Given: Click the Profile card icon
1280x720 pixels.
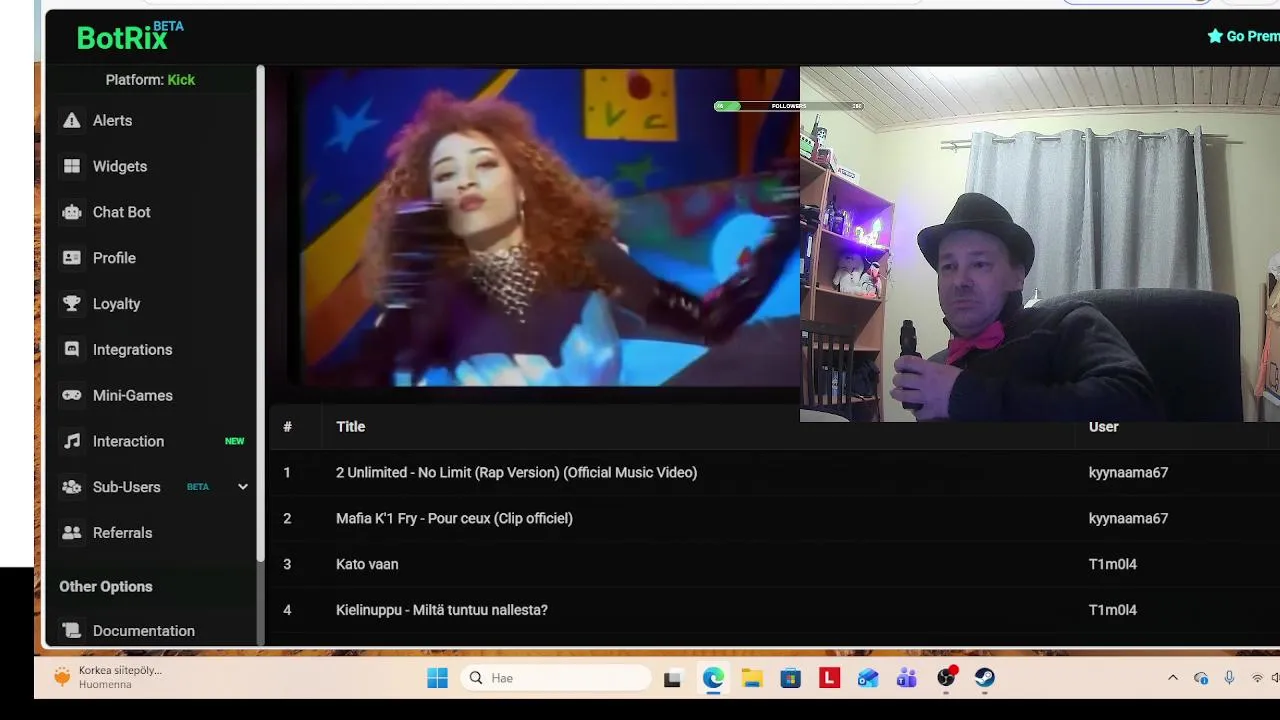Looking at the screenshot, I should [71, 258].
